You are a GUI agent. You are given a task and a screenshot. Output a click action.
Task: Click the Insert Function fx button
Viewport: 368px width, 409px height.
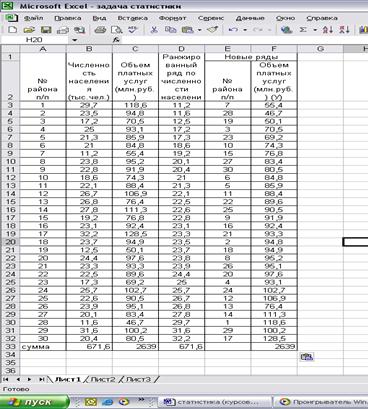pyautogui.click(x=116, y=40)
